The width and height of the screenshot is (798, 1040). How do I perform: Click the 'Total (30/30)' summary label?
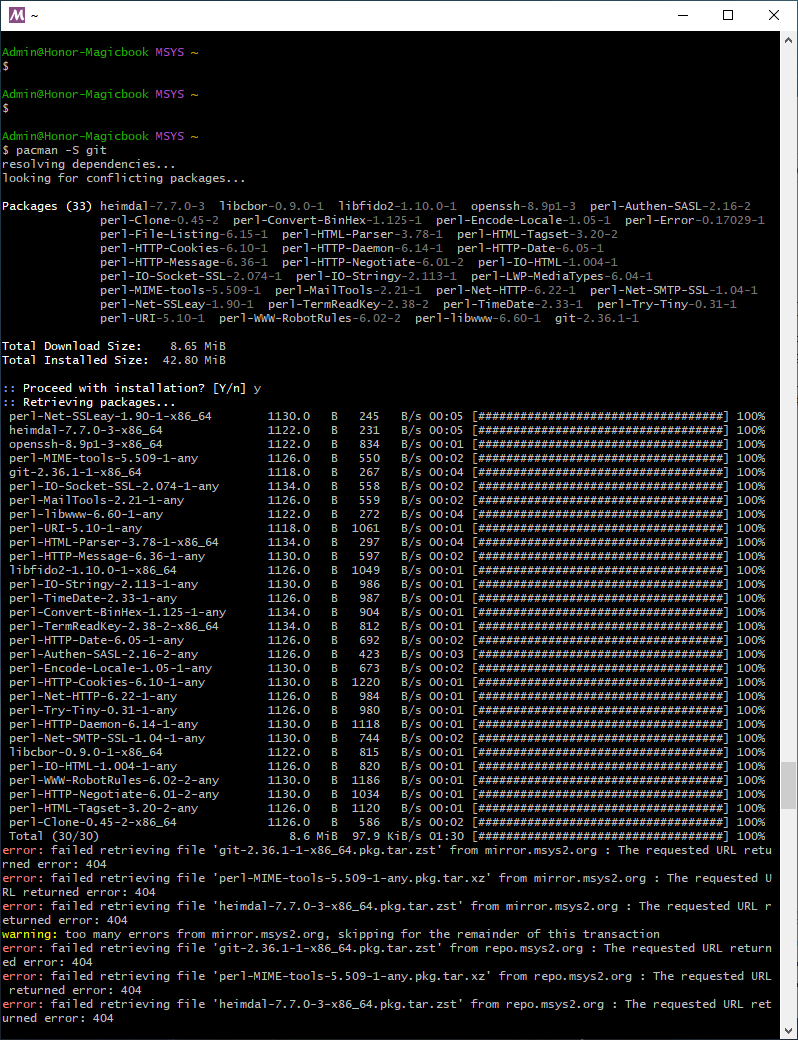[x=54, y=836]
